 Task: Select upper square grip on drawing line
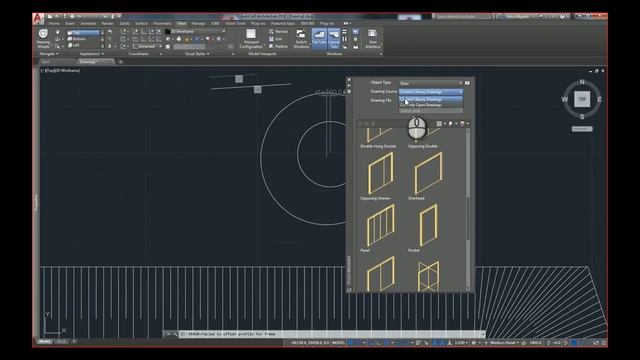pos(239,79)
